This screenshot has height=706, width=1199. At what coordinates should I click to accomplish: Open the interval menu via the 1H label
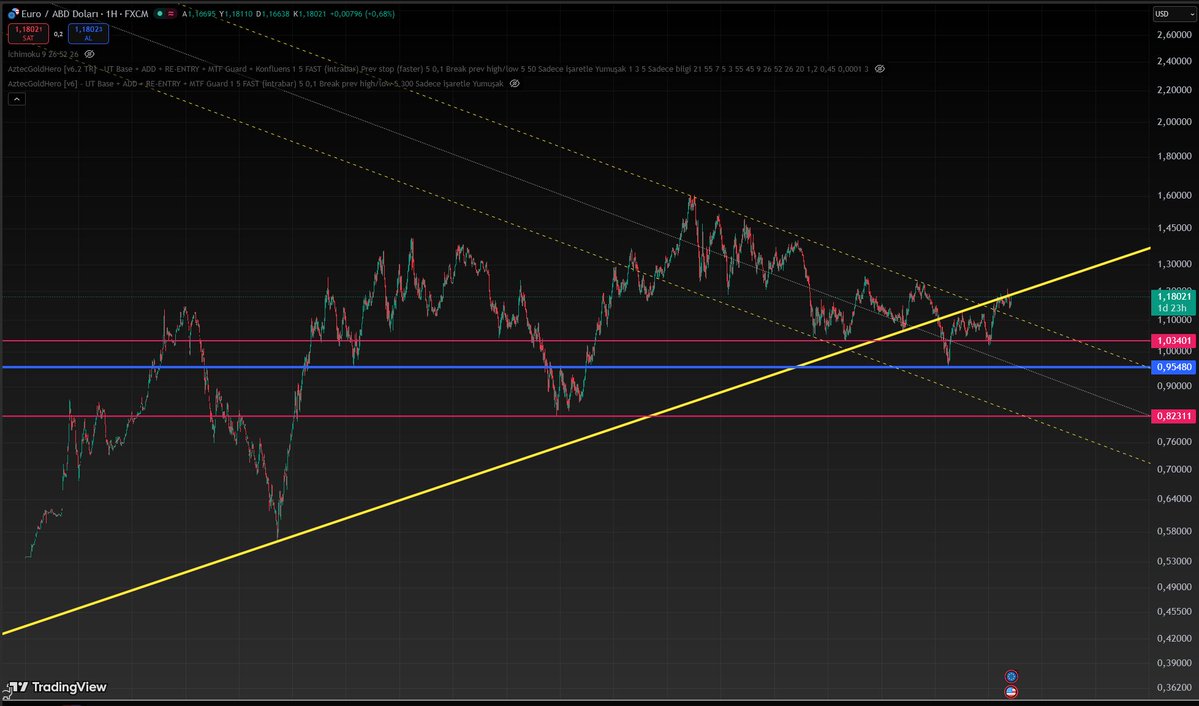[x=110, y=14]
